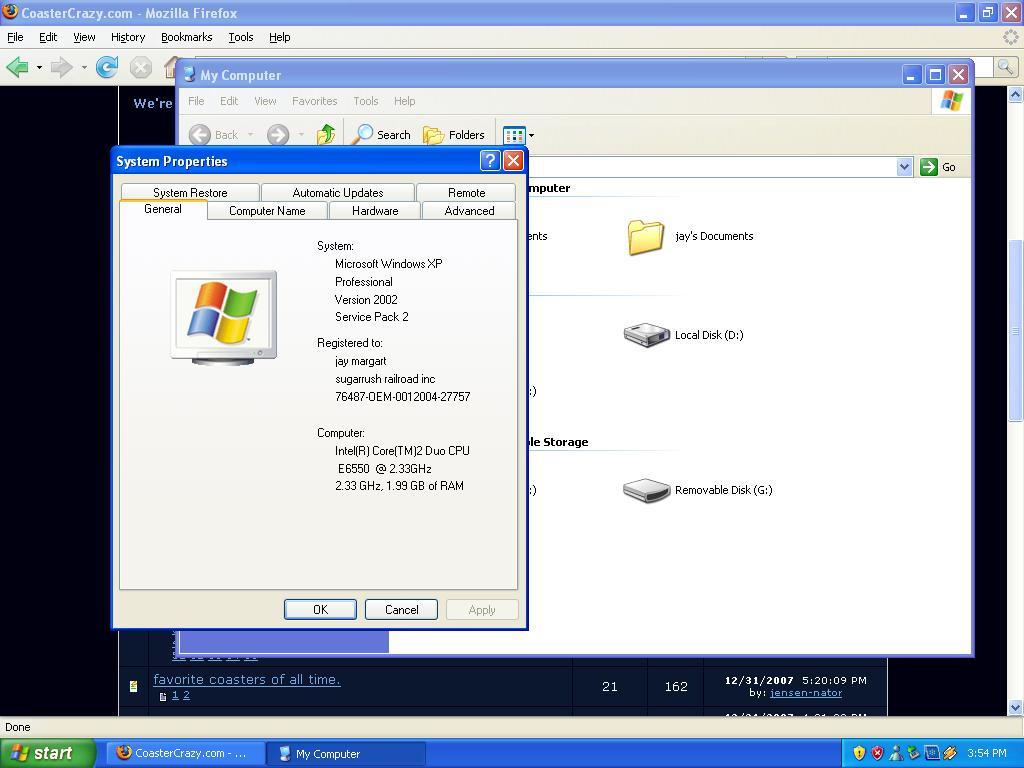Open My Computer View menu
Image resolution: width=1024 pixels, height=768 pixels.
[265, 101]
